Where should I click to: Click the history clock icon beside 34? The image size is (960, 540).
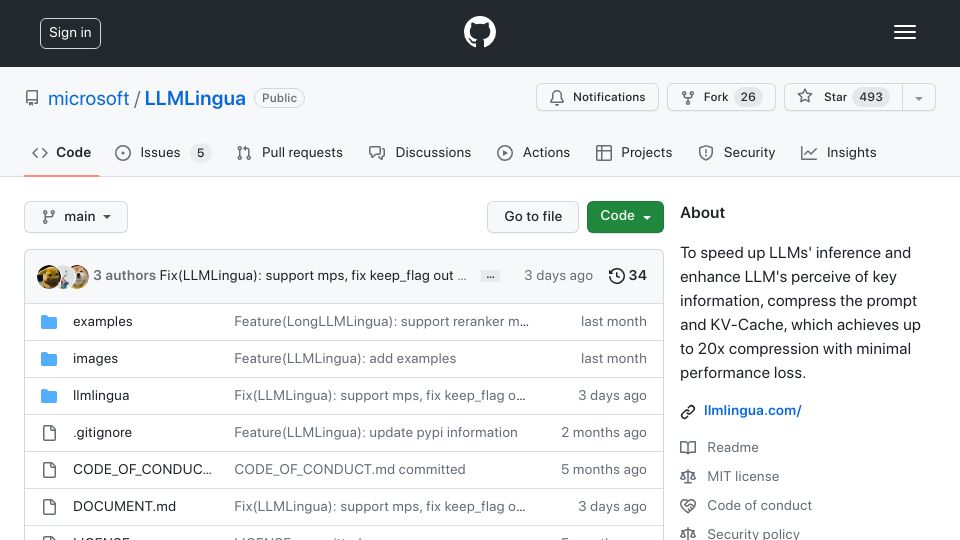coord(617,276)
